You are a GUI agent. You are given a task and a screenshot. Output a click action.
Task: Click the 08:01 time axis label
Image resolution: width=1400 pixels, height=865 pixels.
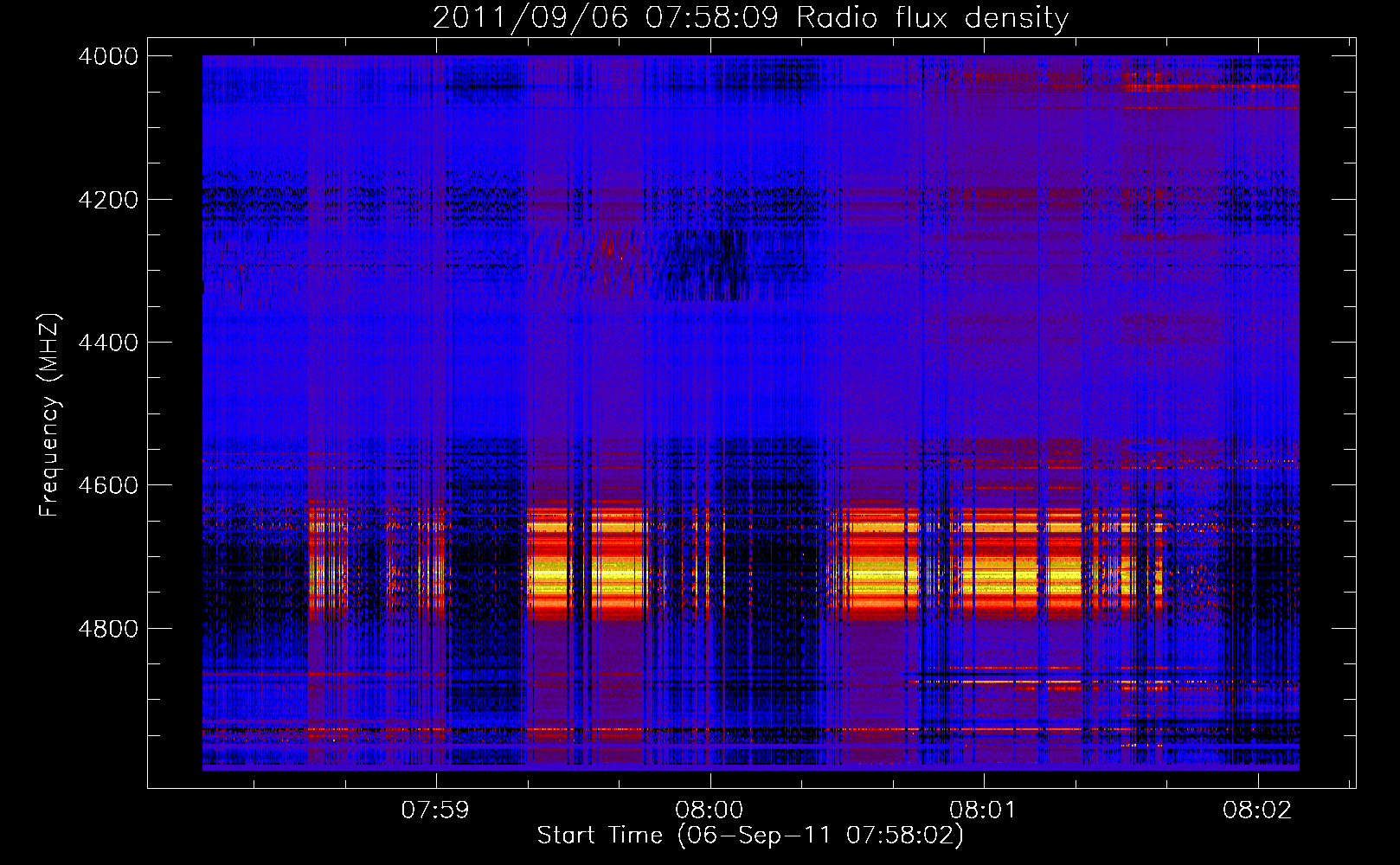983,810
